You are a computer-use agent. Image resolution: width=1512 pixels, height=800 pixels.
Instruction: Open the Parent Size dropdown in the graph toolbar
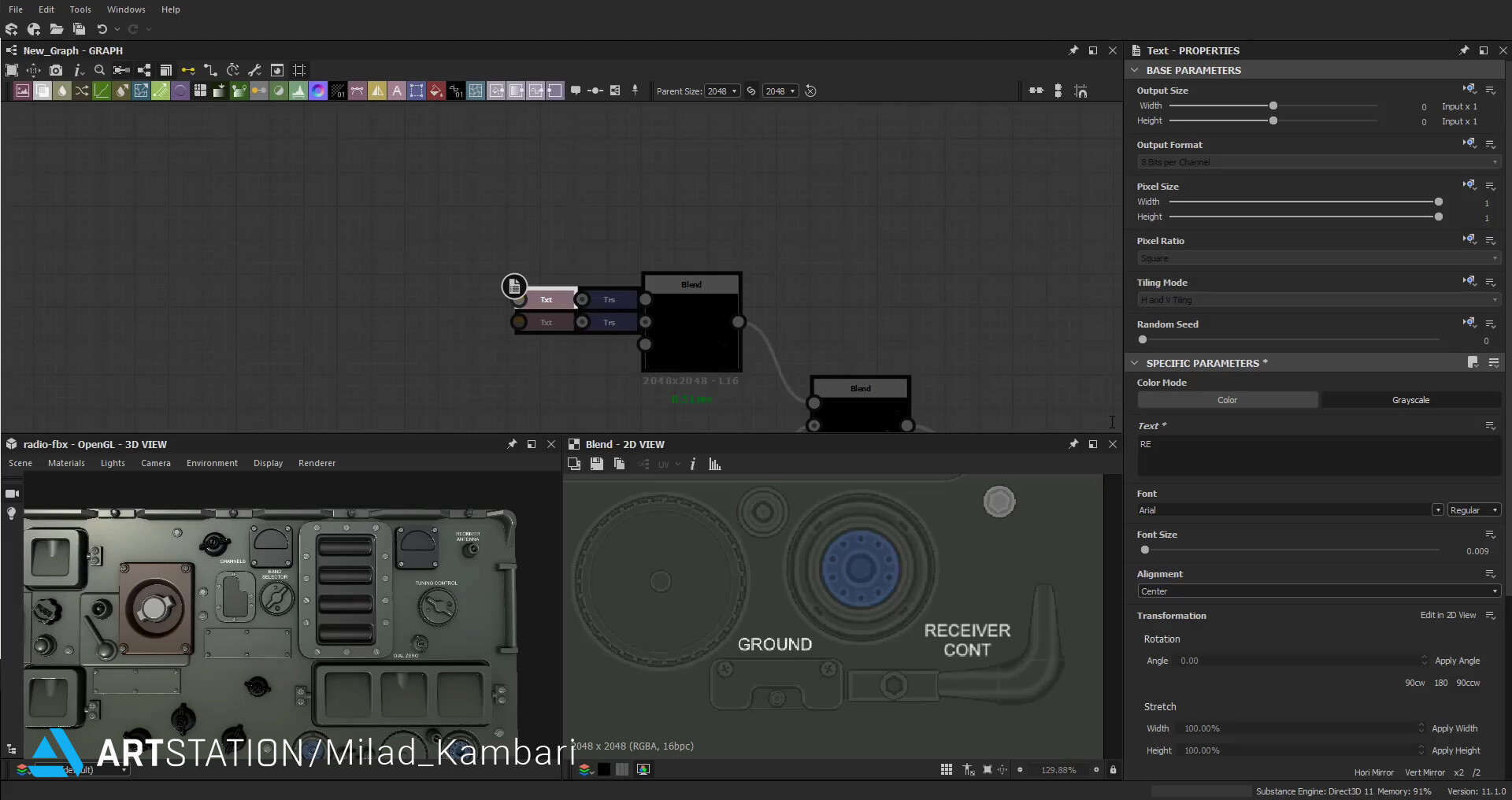coord(722,91)
